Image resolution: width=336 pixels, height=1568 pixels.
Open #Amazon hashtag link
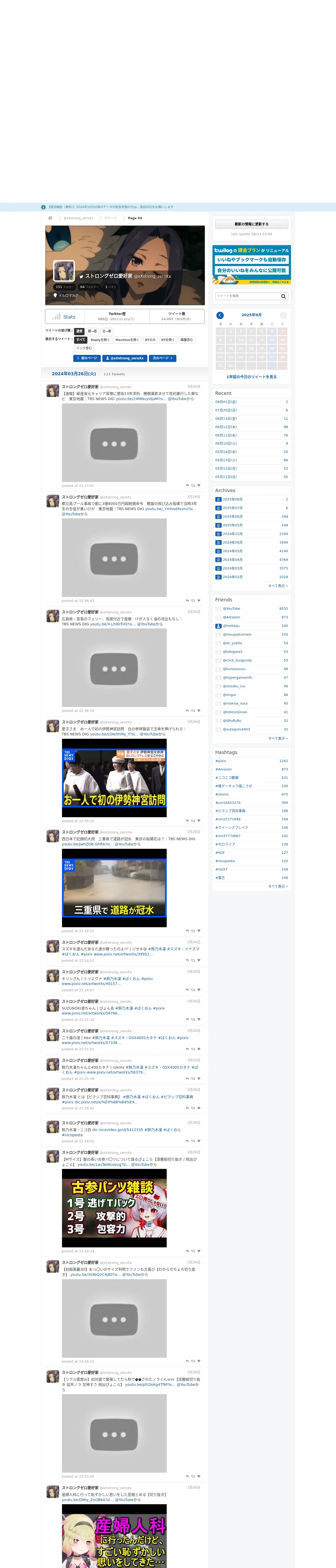pos(223,769)
